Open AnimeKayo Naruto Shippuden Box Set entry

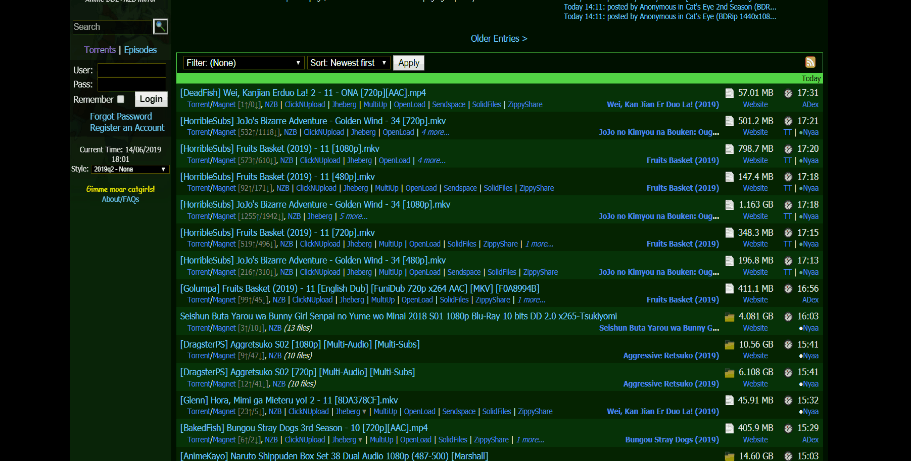334,456
